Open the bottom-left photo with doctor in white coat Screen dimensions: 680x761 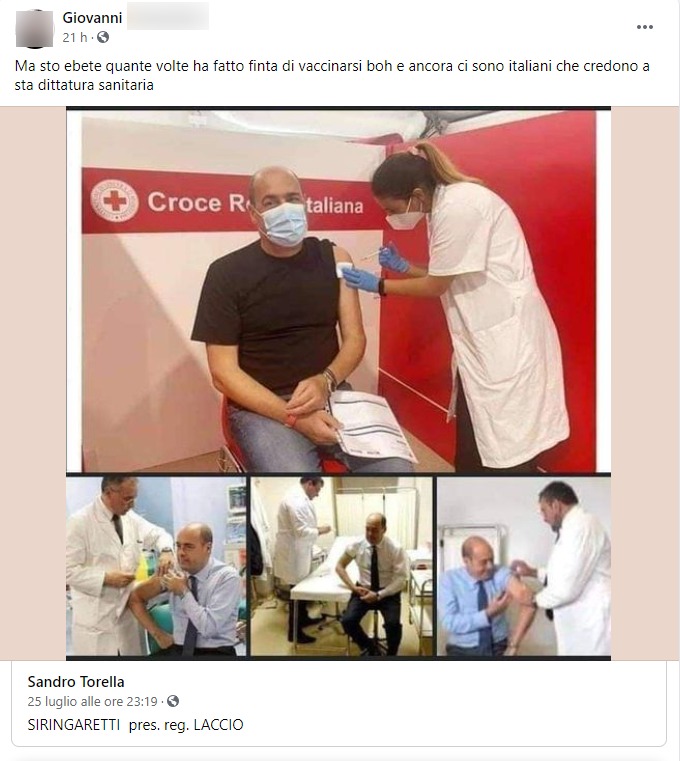[156, 566]
